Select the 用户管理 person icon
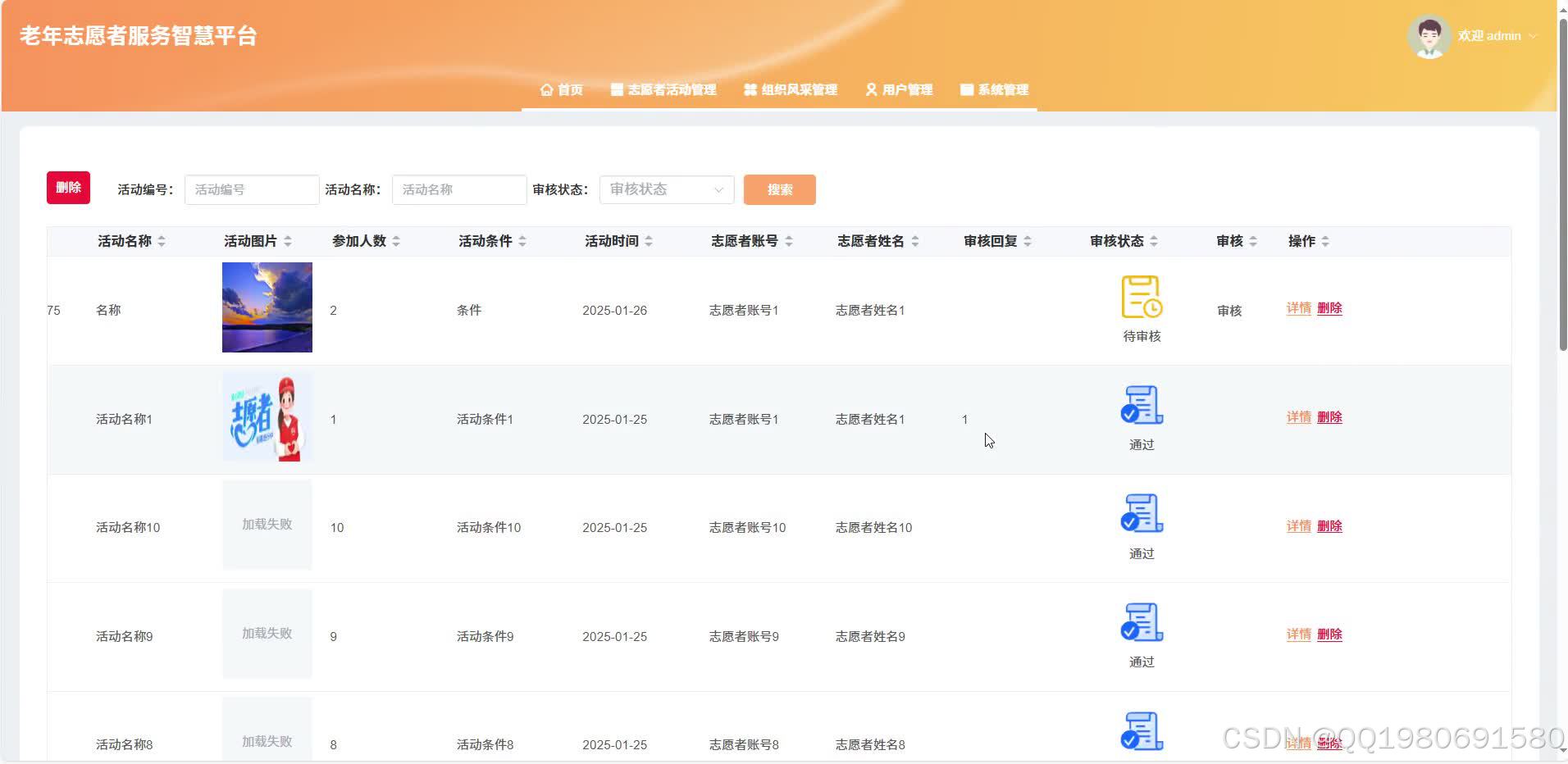Image resolution: width=1568 pixels, height=764 pixels. [x=870, y=90]
